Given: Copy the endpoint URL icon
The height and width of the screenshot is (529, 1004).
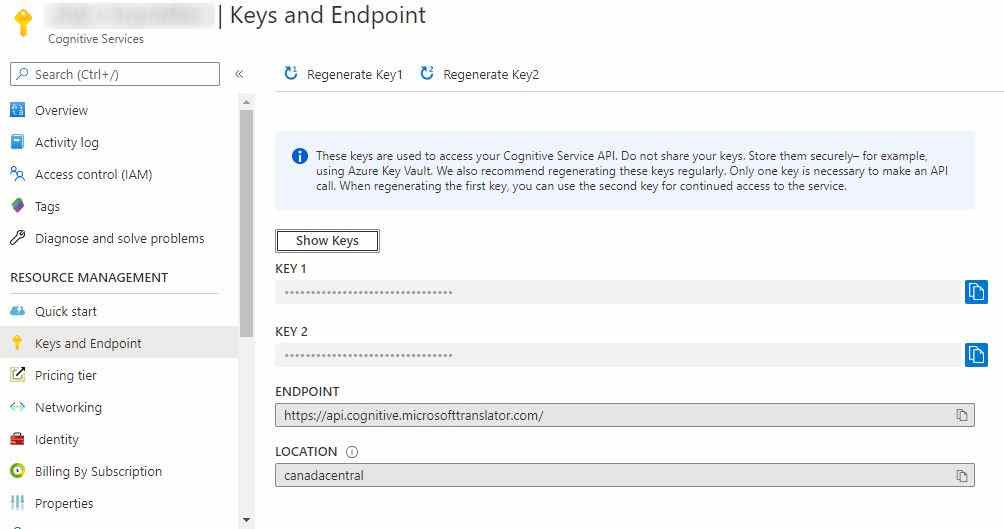Looking at the screenshot, I should click(x=962, y=415).
